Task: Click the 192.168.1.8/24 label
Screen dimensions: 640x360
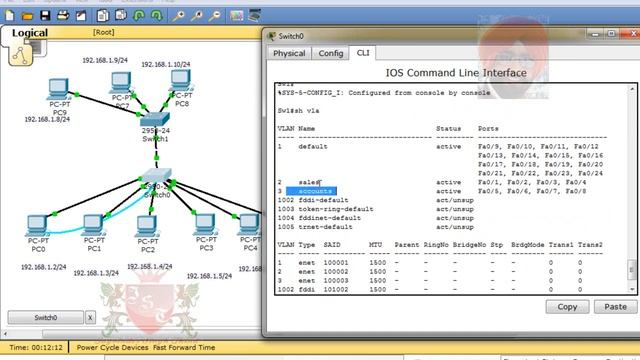Action: coord(47,120)
